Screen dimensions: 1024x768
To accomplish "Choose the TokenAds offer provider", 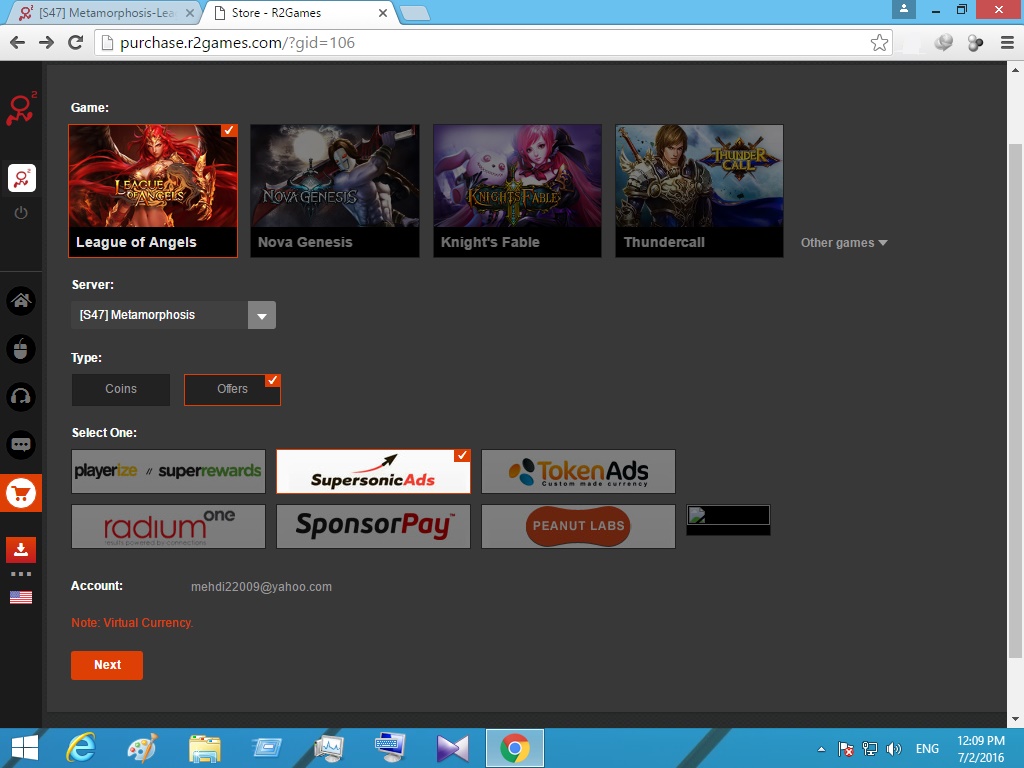I will [x=578, y=471].
